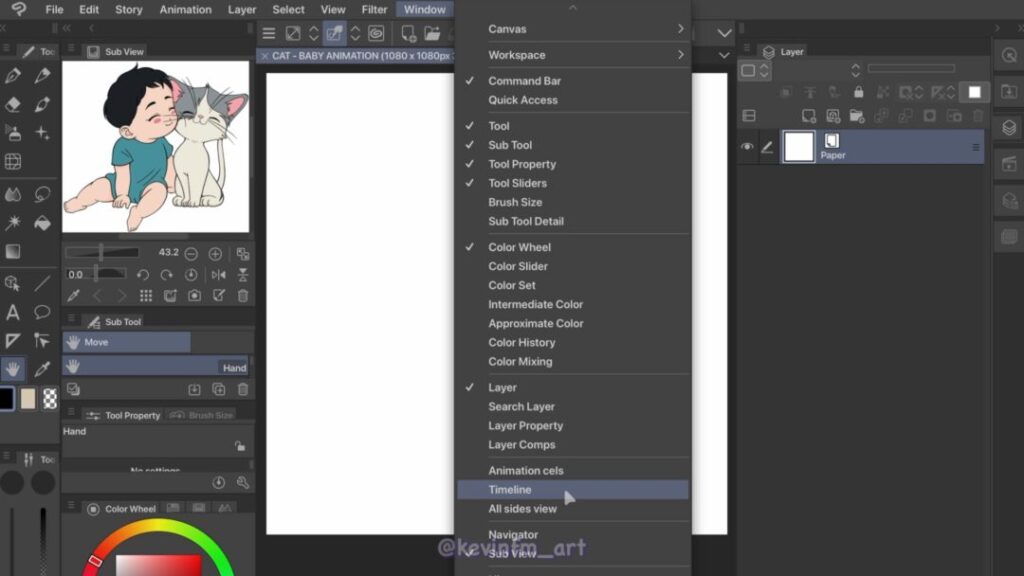Viewport: 1024px width, 576px height.
Task: Select the Gradient tool
Action: click(13, 251)
